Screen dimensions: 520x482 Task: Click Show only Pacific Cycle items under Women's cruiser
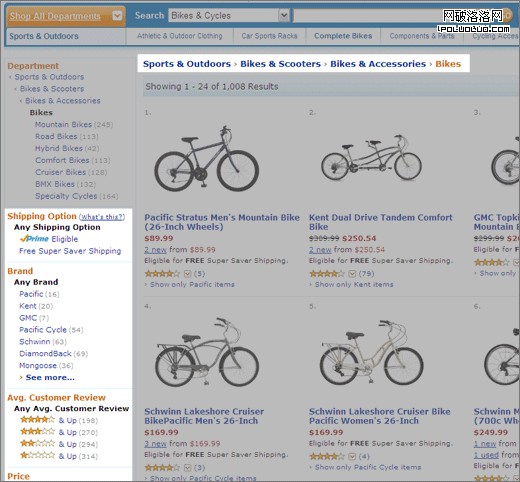pyautogui.click(x=368, y=467)
